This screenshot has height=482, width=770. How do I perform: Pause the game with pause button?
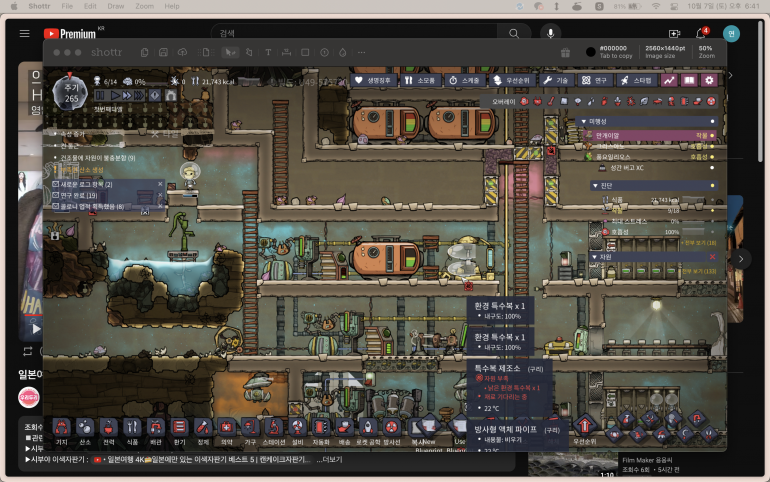pos(100,95)
